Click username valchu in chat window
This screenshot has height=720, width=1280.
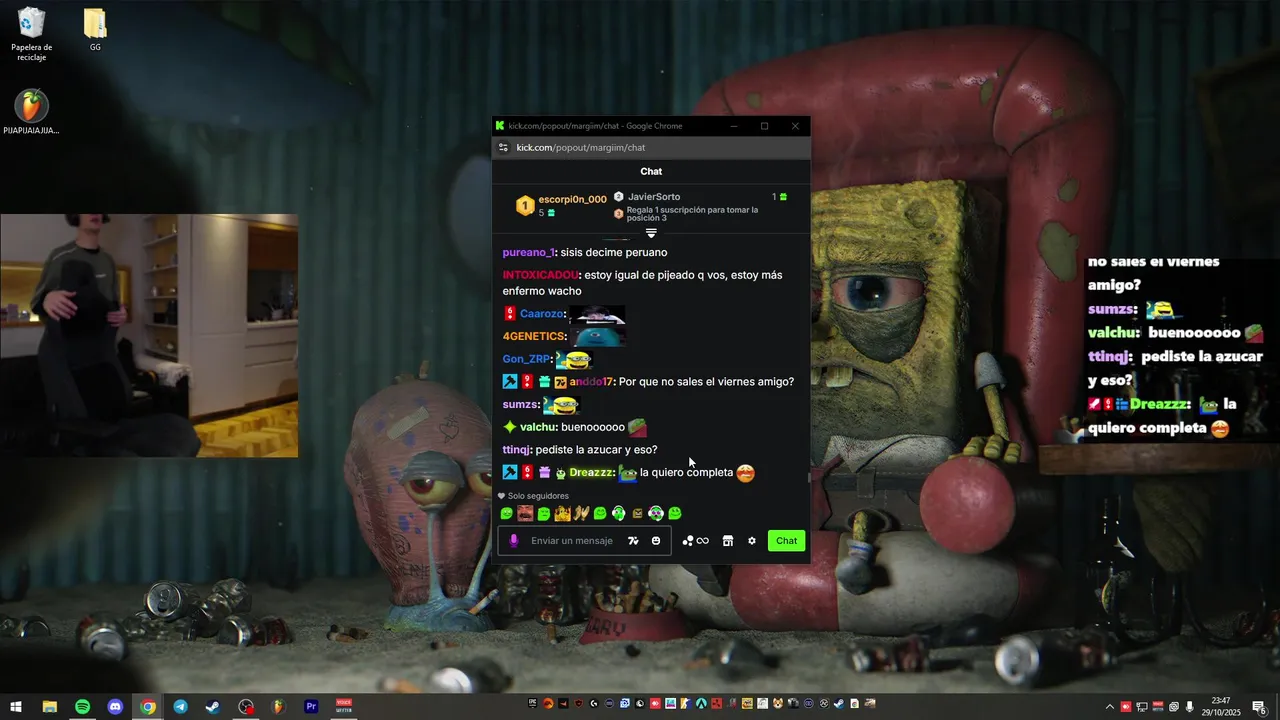pyautogui.click(x=538, y=428)
